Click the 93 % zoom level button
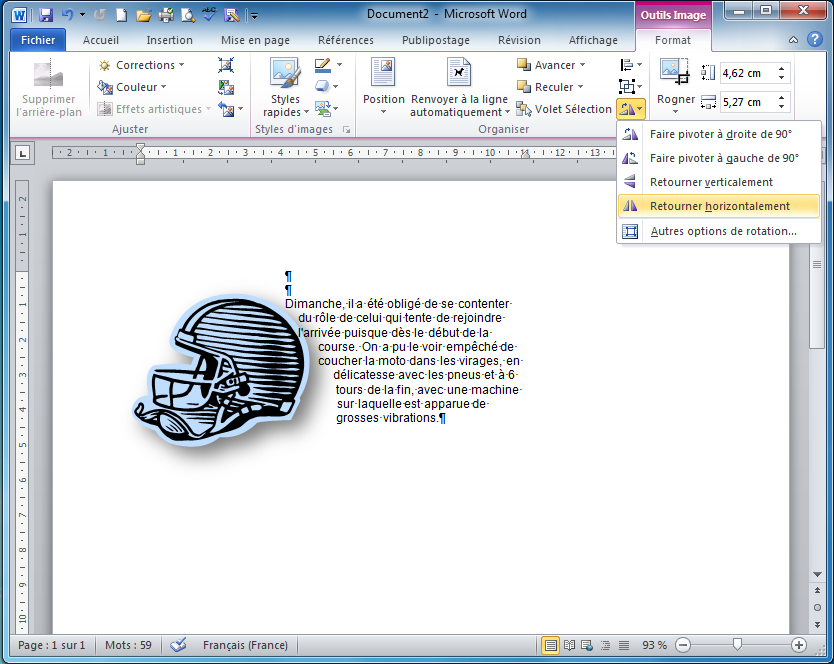Screen dimensions: 834x664 (654, 645)
